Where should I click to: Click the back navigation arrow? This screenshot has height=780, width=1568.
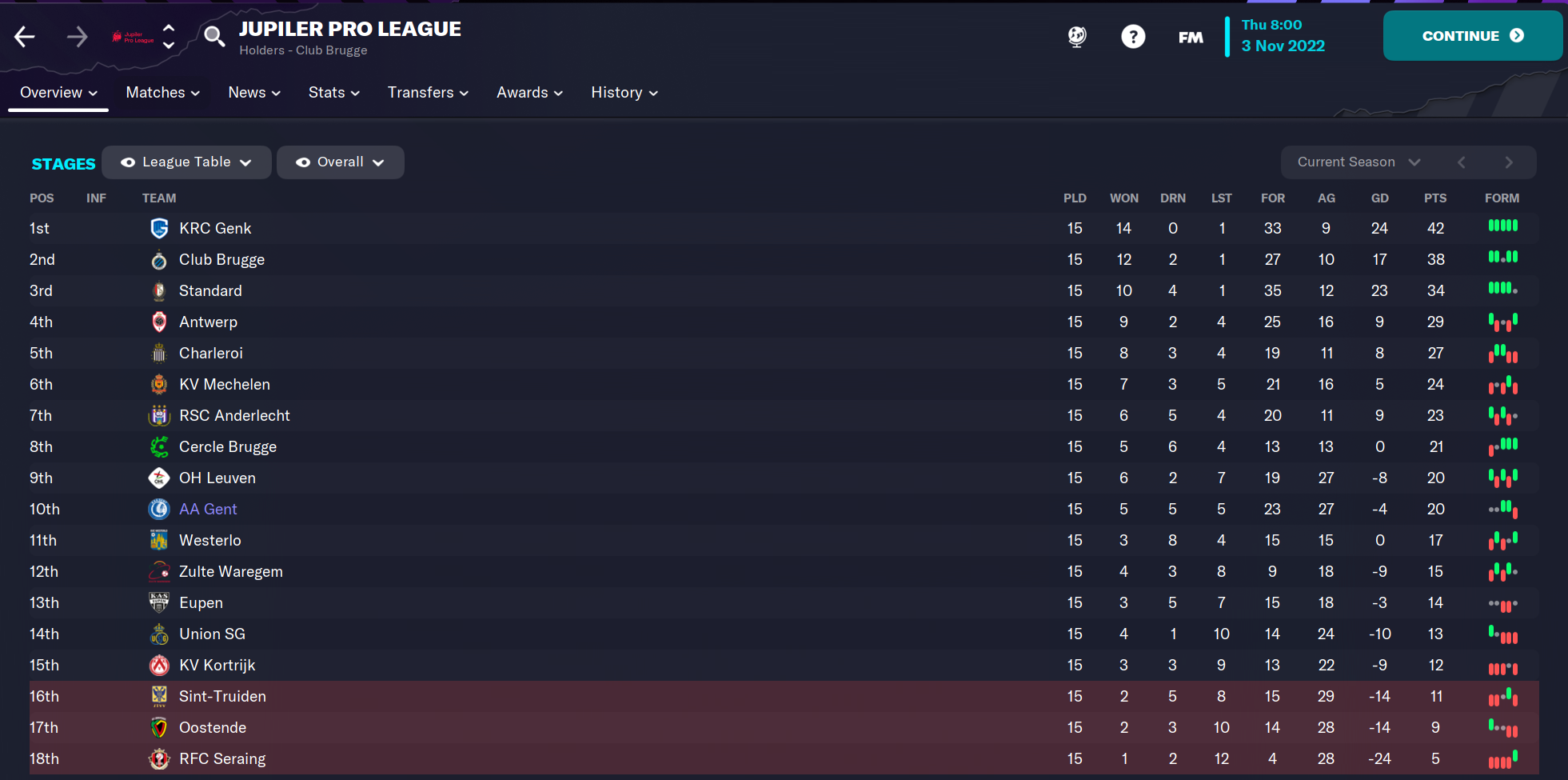(x=24, y=36)
